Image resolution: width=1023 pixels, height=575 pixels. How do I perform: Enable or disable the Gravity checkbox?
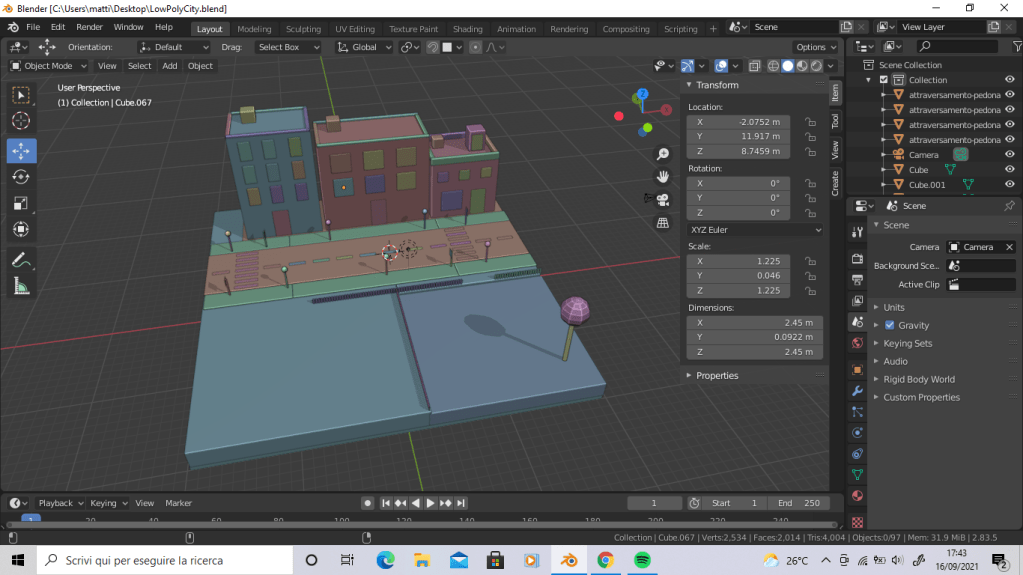[889, 325]
